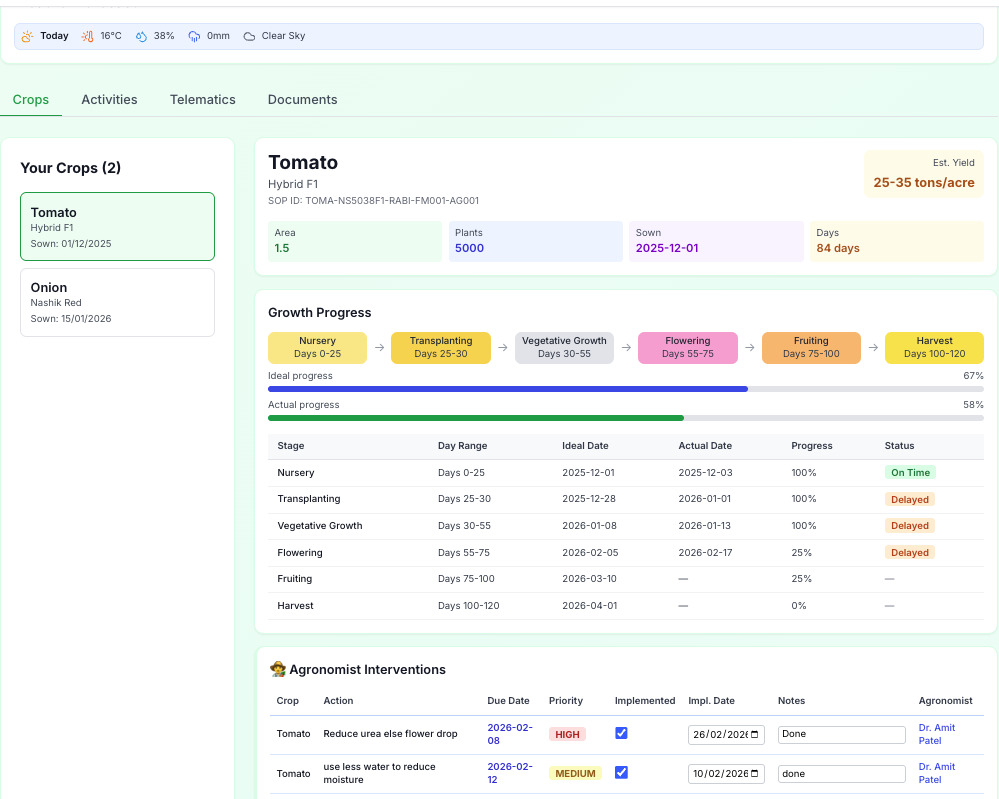
Task: Click the Sown 2025-12-01 card
Action: [x=716, y=241]
